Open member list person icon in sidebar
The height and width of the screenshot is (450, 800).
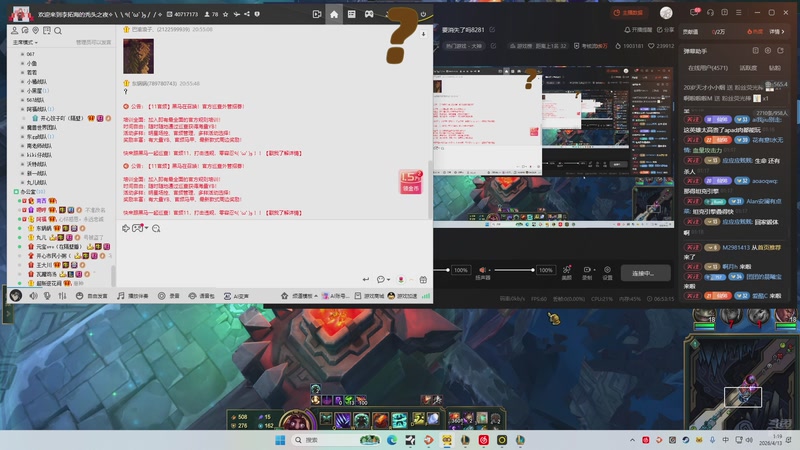14,31
